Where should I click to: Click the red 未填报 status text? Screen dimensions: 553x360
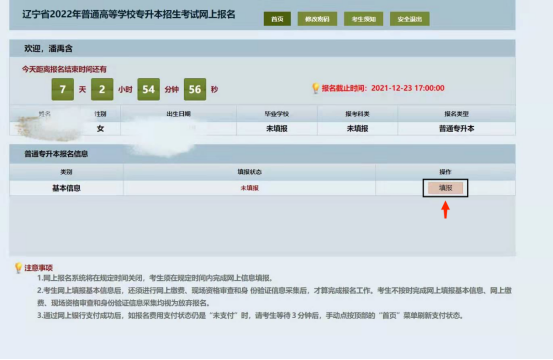250,188
